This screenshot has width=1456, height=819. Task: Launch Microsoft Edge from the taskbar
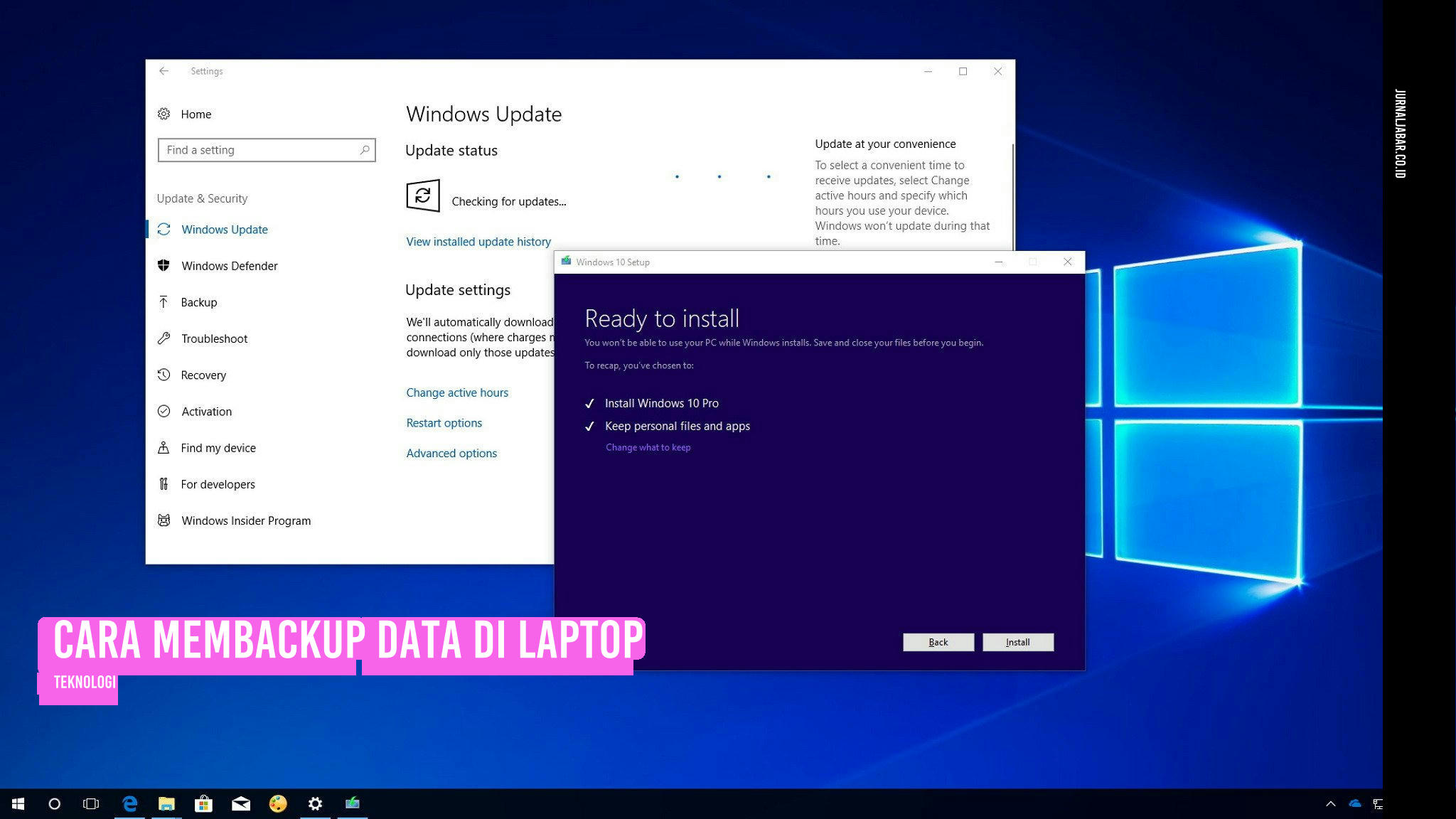click(129, 803)
